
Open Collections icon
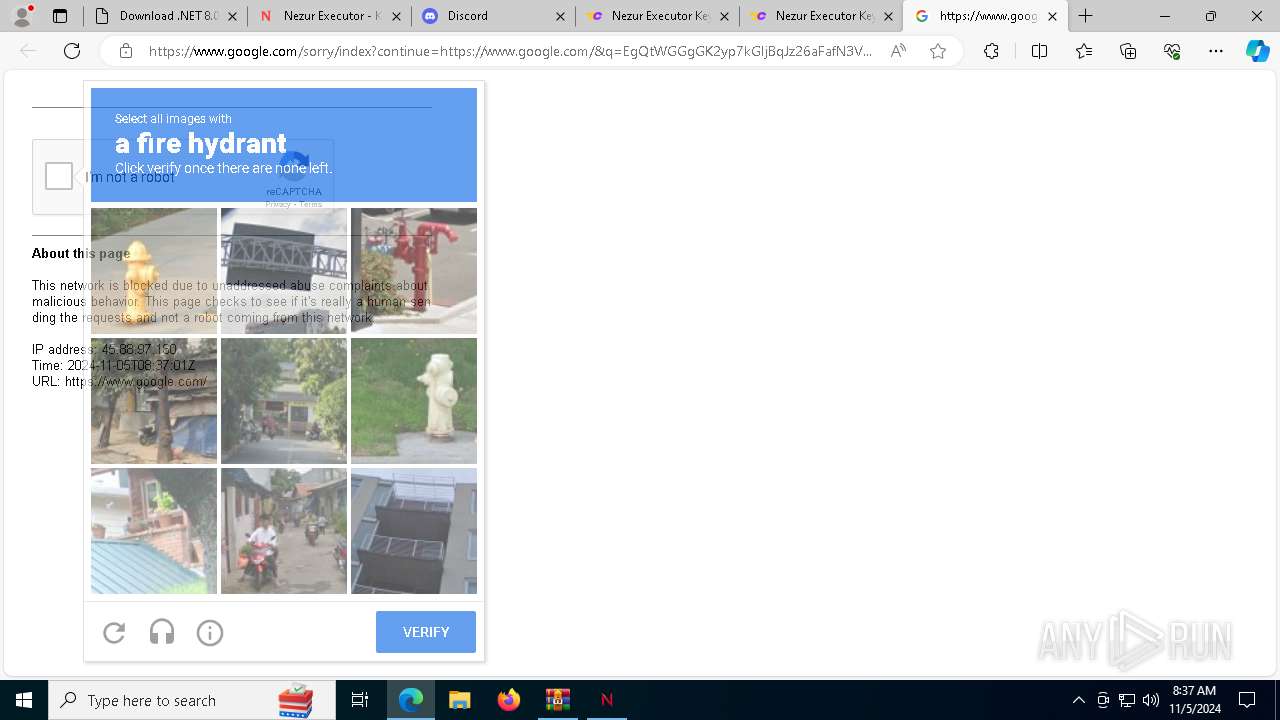coord(1128,51)
